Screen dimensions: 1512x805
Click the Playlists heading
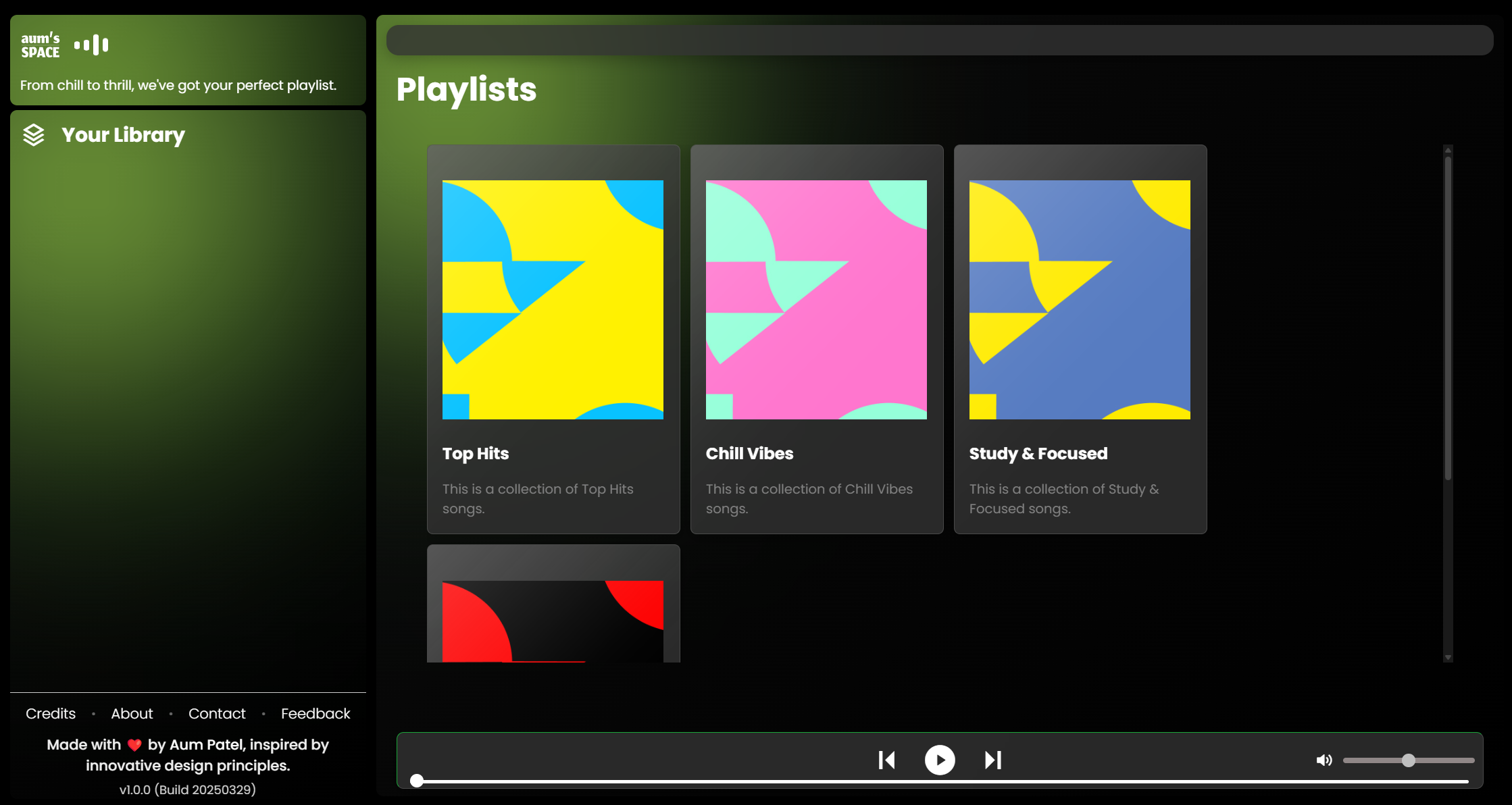[466, 89]
